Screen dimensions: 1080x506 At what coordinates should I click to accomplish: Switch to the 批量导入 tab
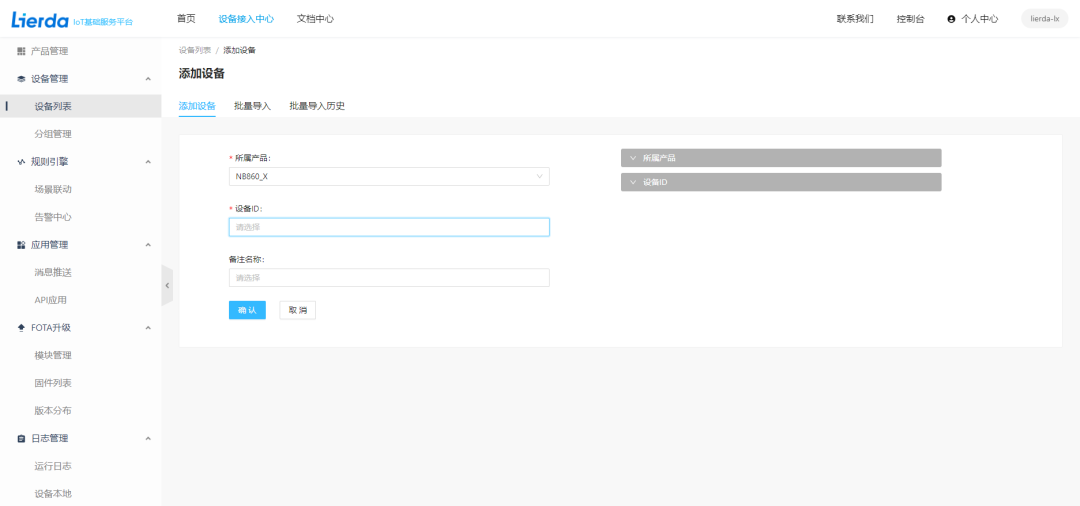click(252, 106)
